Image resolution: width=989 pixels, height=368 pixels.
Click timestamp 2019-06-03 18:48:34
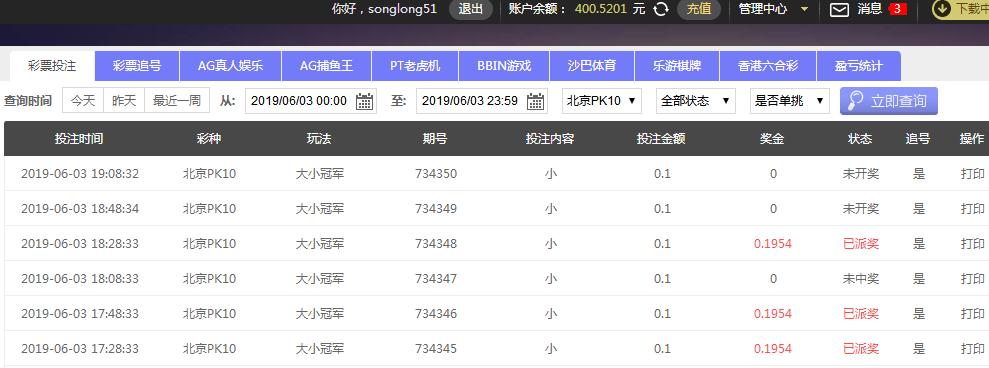point(79,208)
